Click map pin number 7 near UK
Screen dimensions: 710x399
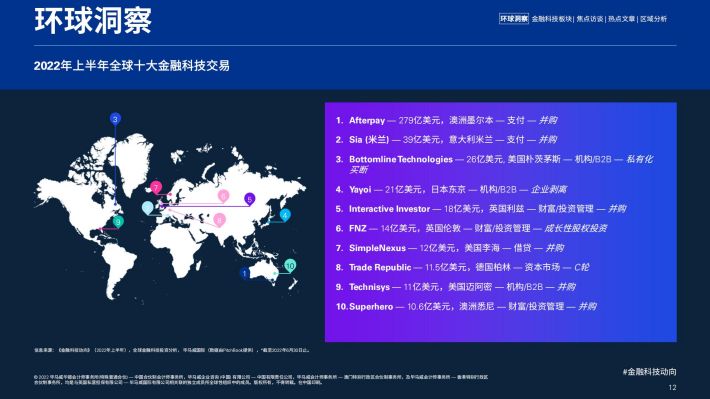pos(156,187)
